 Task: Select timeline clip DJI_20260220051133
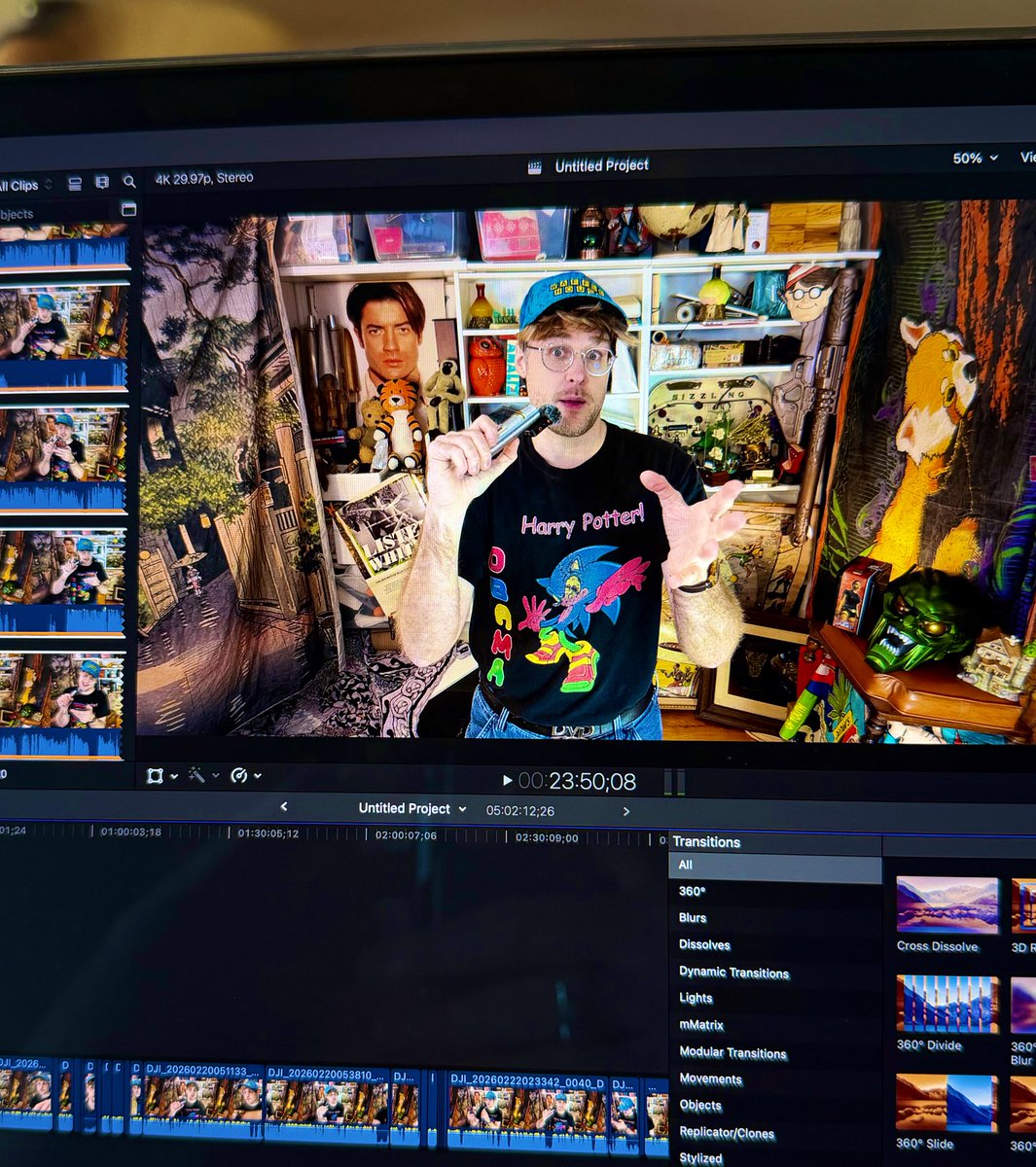pos(201,1101)
